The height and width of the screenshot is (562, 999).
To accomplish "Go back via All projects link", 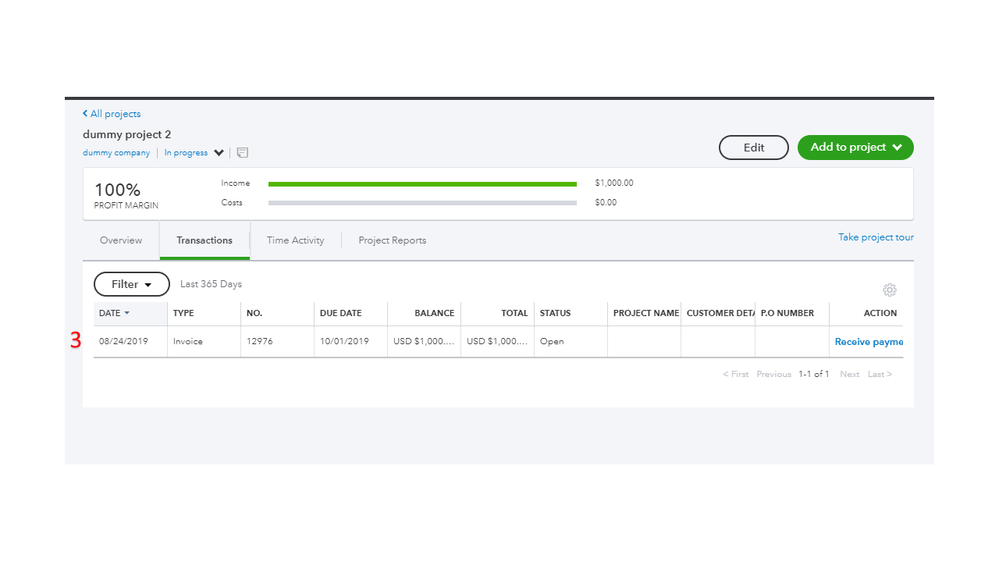I will click(x=111, y=113).
